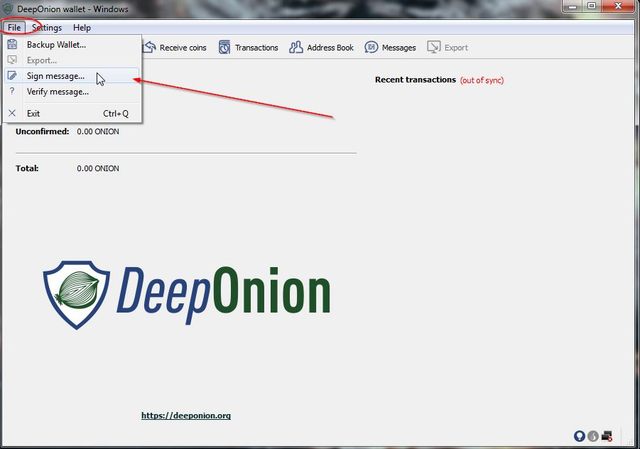
Task: Open the File menu
Action: coord(14,28)
